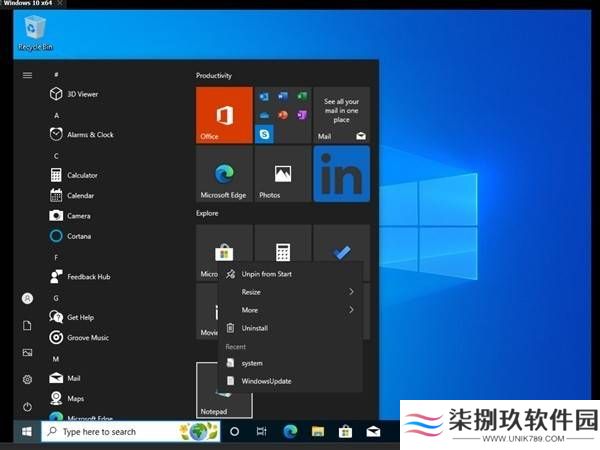The image size is (600, 450).
Task: Launch Edge from the taskbar
Action: 290,432
